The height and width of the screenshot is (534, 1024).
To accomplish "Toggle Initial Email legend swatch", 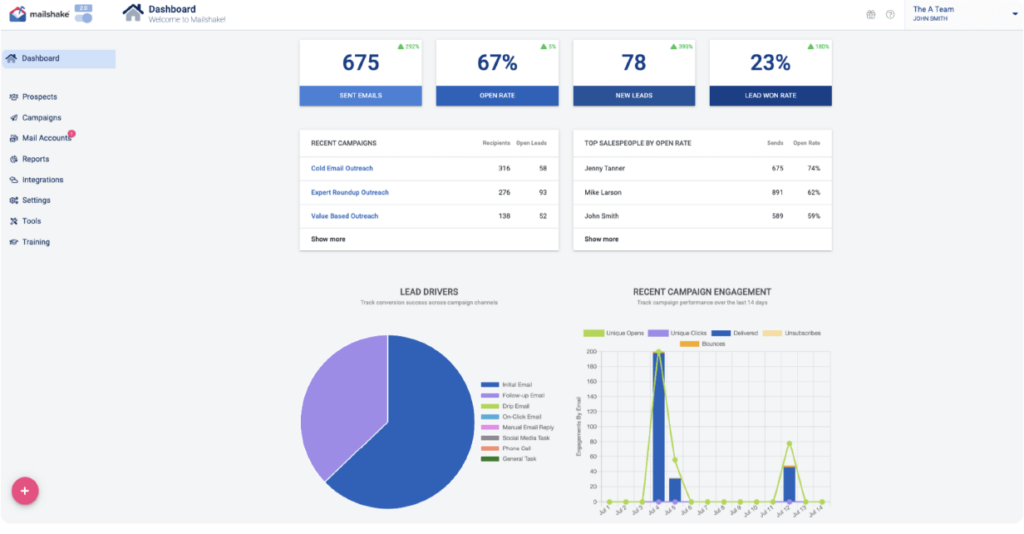I will point(490,385).
